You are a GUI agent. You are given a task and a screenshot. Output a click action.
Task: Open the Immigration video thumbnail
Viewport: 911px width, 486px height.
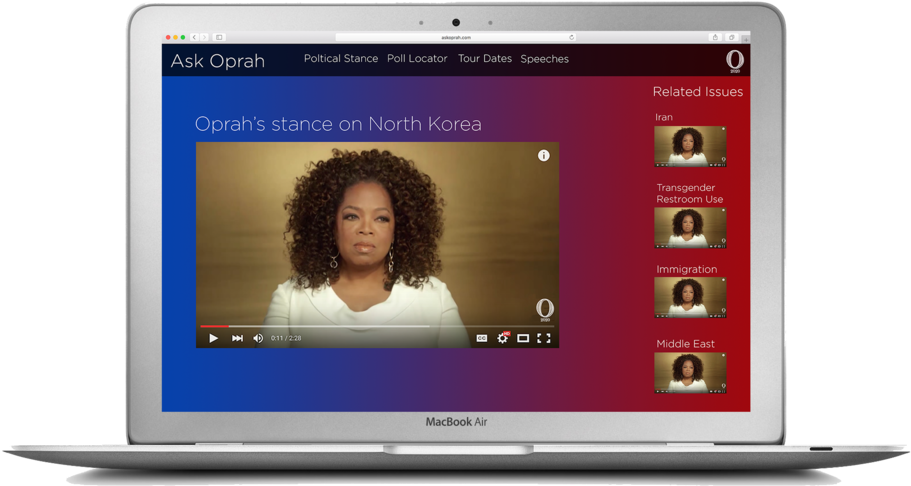pyautogui.click(x=690, y=298)
